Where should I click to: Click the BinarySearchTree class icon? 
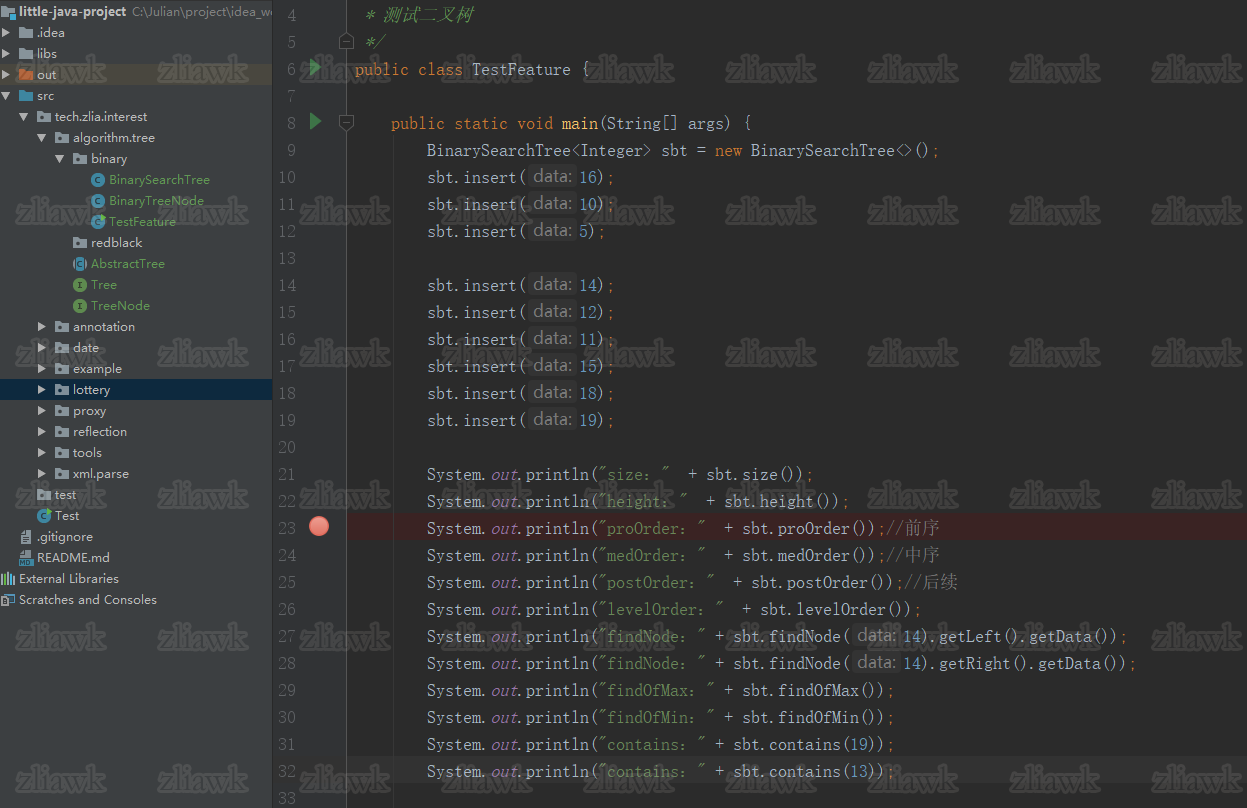pos(98,180)
